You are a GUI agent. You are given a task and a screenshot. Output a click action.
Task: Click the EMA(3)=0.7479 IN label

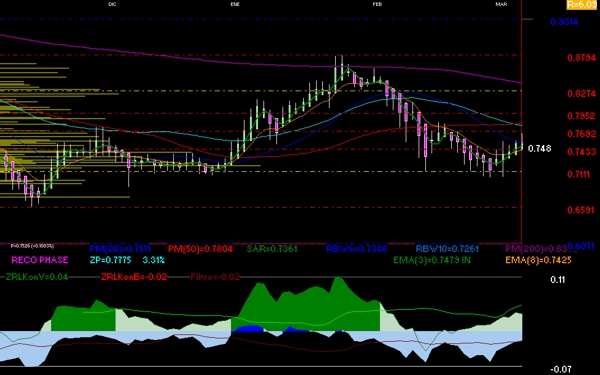432,260
